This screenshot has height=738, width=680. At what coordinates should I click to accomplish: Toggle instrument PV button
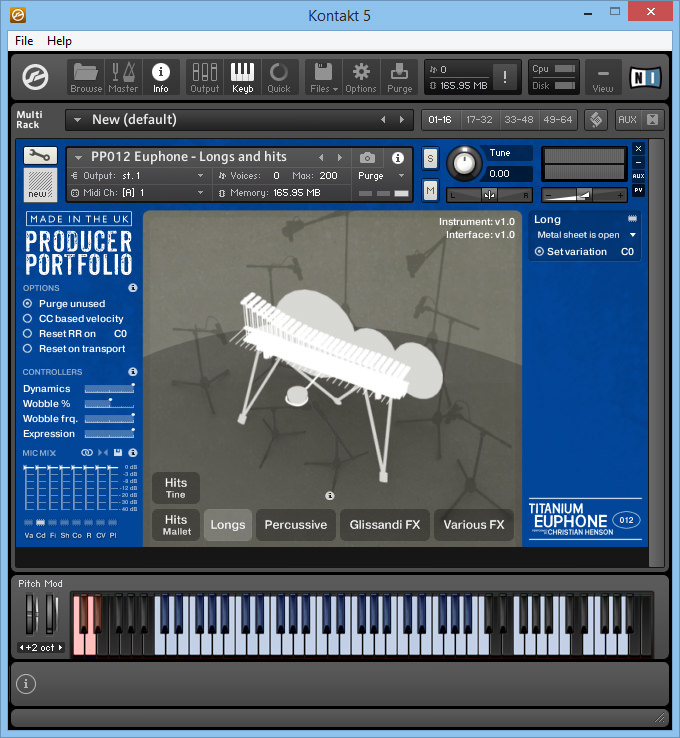[639, 190]
